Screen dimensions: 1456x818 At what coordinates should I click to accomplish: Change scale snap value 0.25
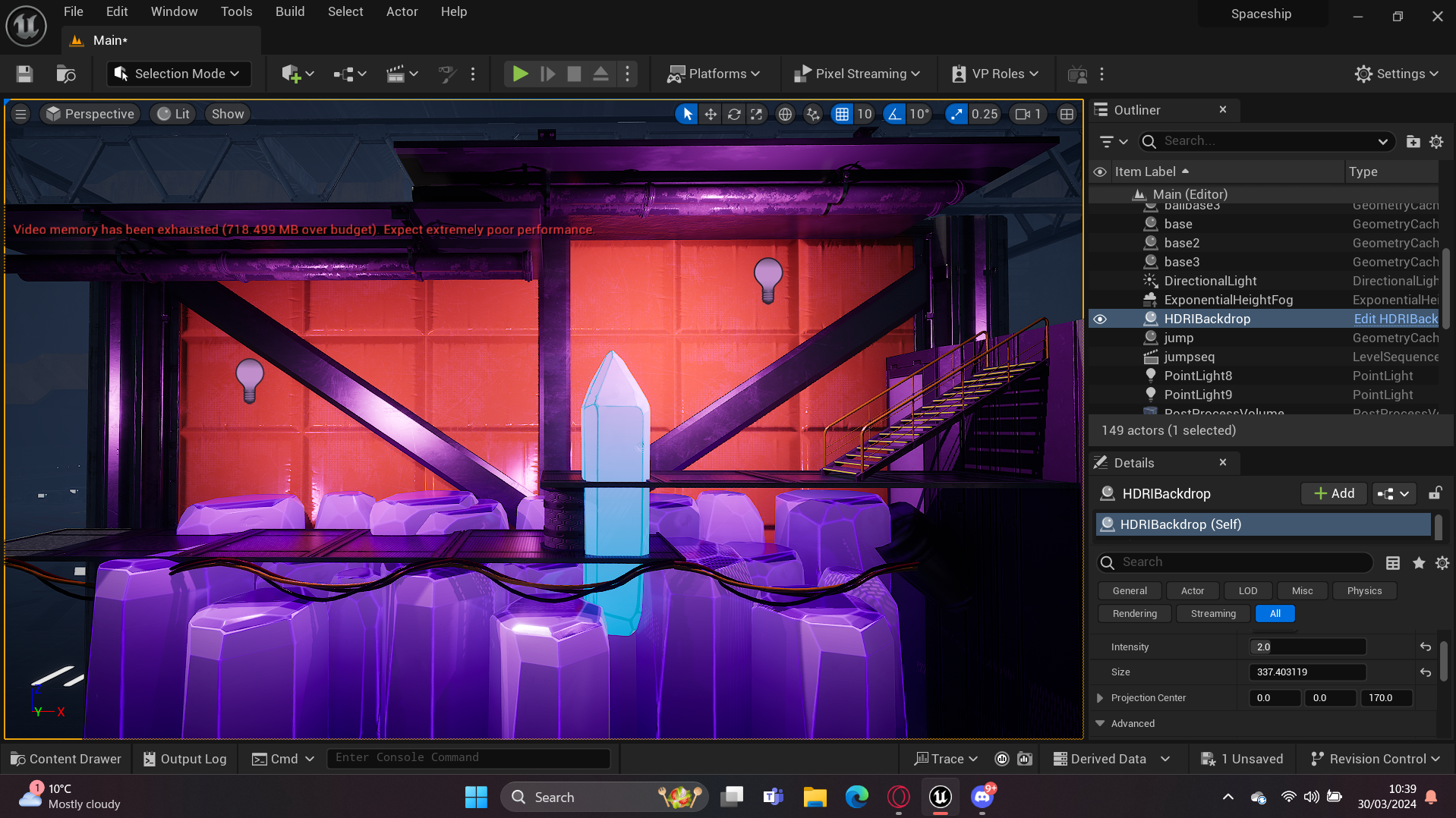tap(985, 114)
